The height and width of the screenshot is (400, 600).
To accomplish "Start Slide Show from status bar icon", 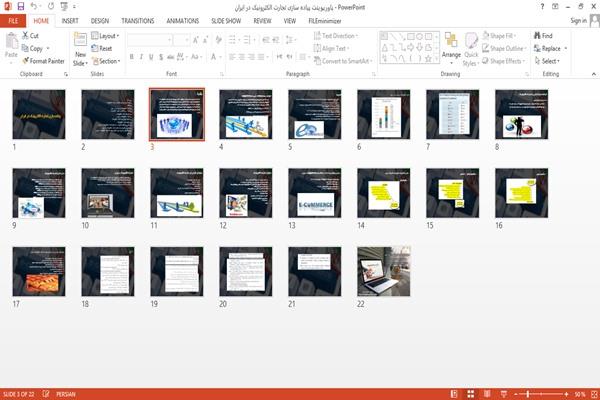I will [x=504, y=394].
